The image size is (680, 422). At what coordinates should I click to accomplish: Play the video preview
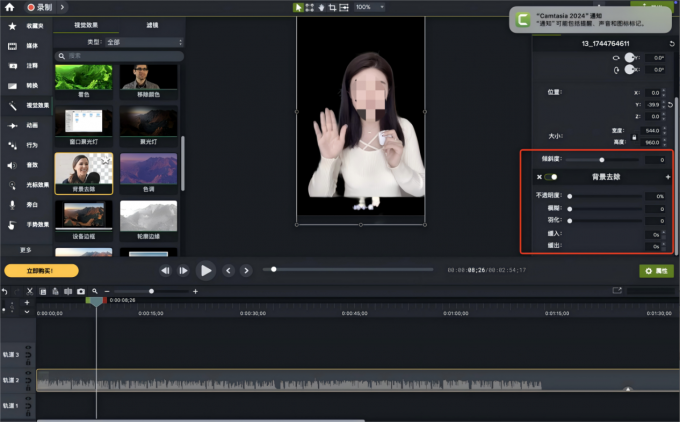click(x=206, y=271)
